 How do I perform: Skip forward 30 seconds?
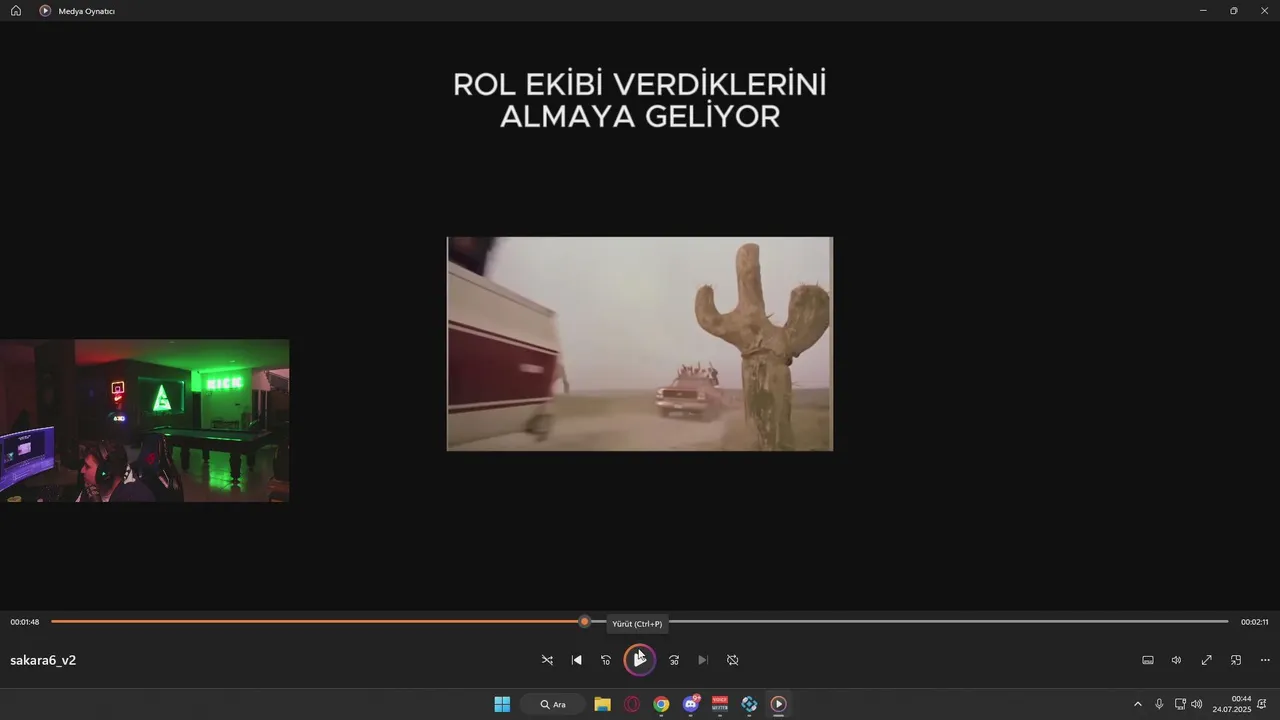tap(674, 660)
